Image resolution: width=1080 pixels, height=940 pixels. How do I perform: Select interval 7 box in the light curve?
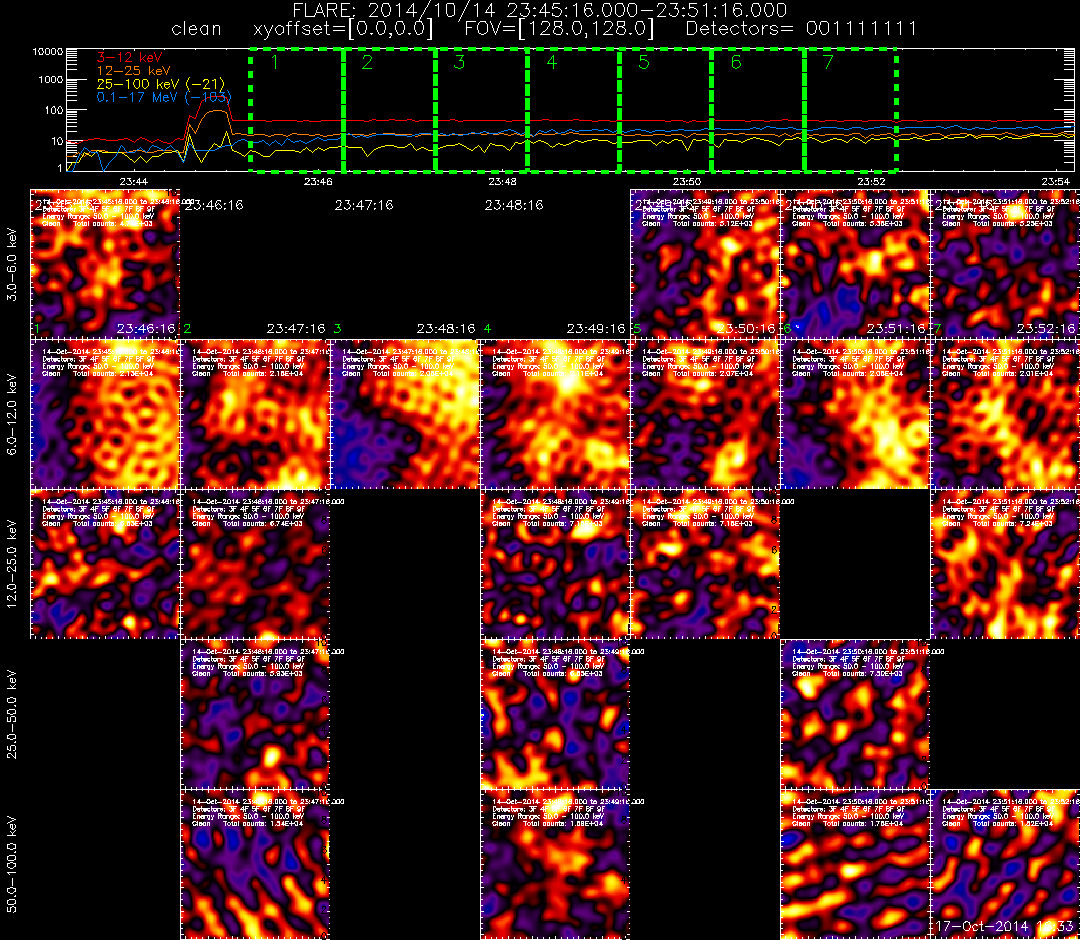851,109
